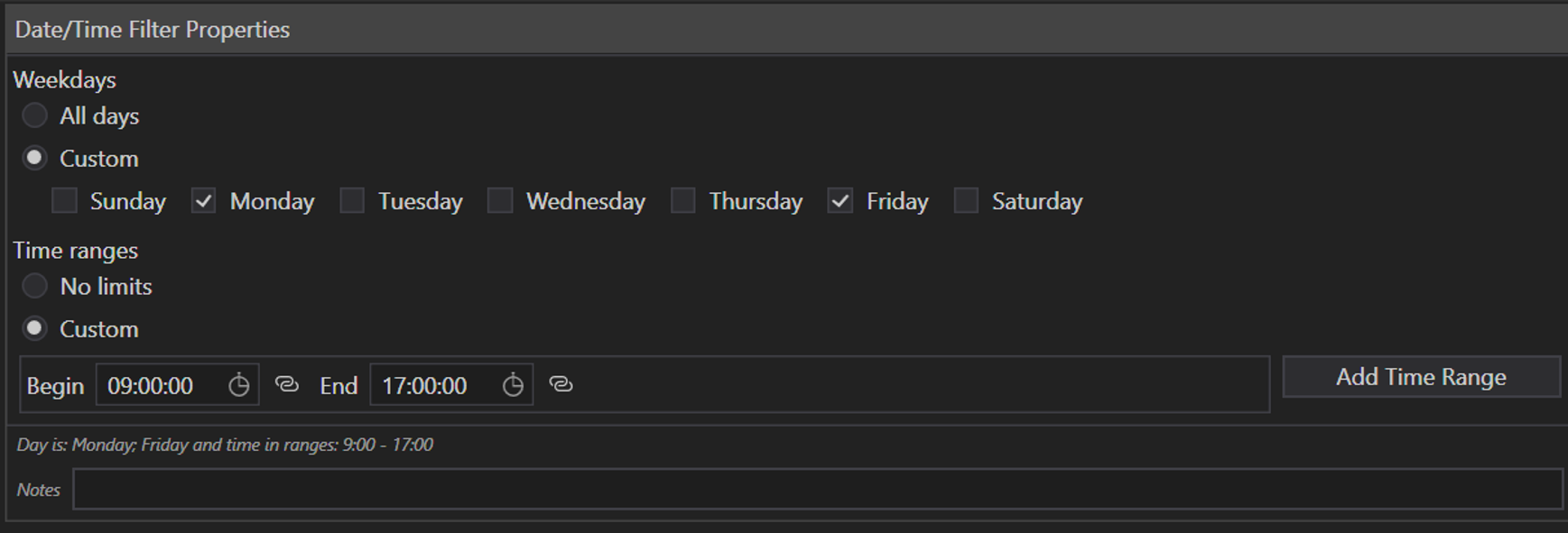
Task: Uncheck the Monday checkbox
Action: 204,200
